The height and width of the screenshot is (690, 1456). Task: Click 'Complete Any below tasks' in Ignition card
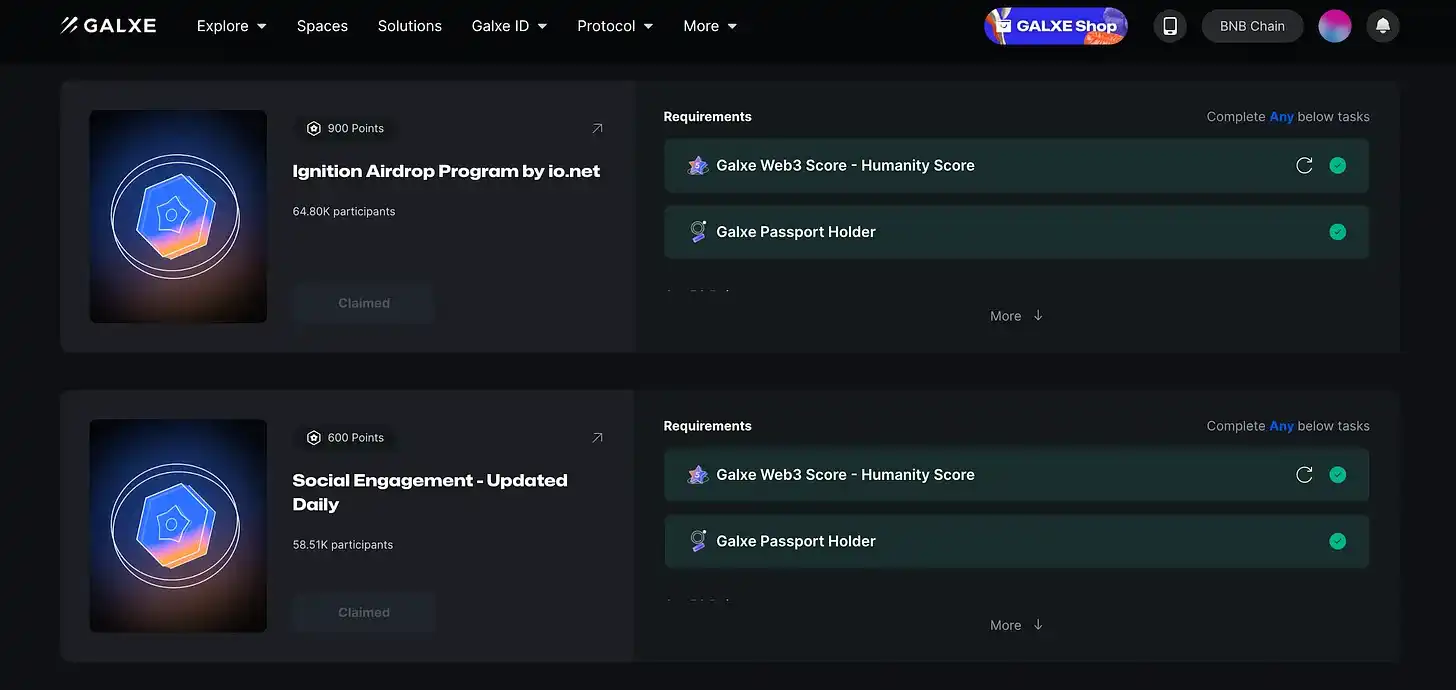coord(1288,117)
